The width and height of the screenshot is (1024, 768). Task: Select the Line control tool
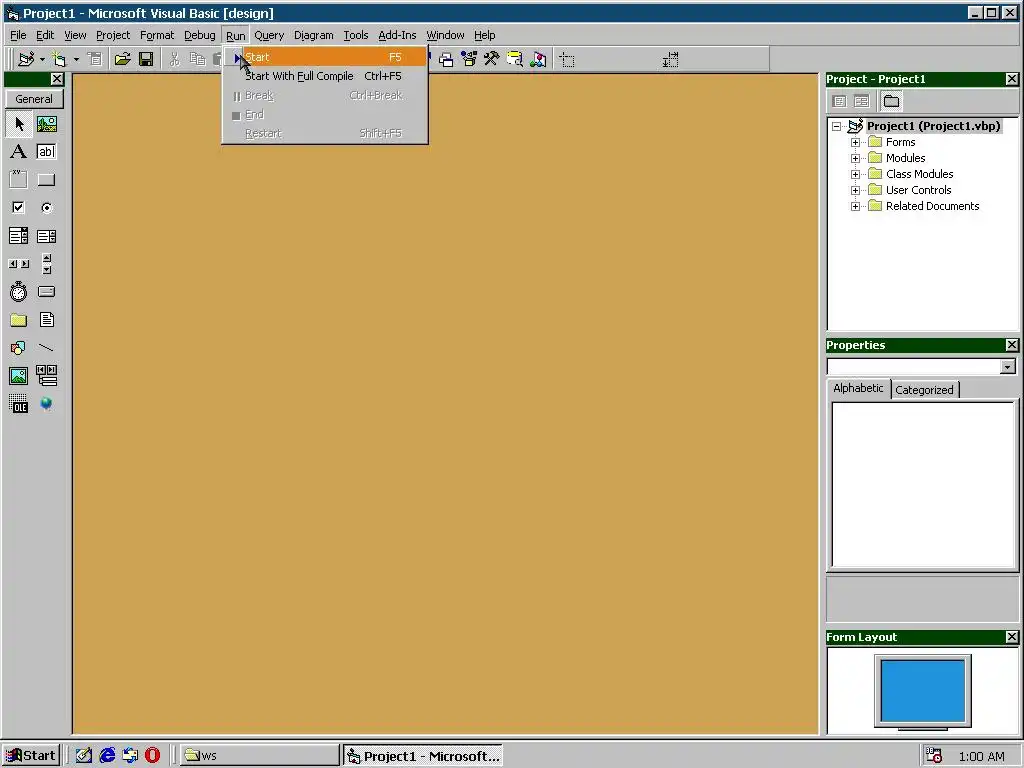click(x=46, y=348)
